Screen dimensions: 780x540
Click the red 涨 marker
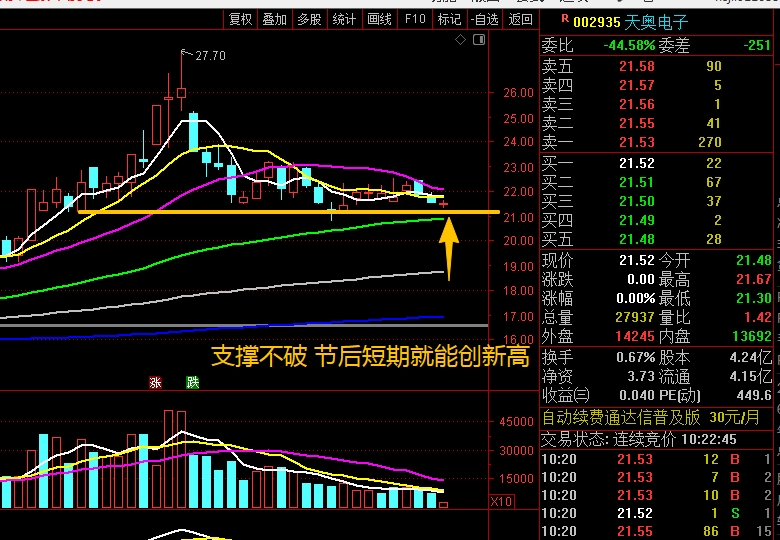click(x=155, y=382)
